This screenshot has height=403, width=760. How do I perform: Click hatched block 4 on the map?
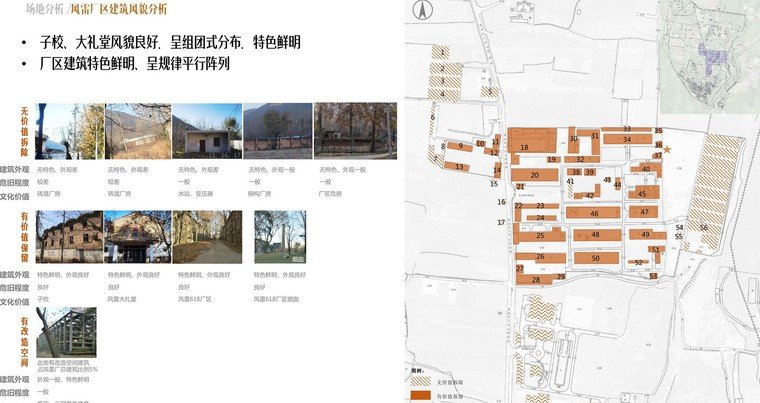(443, 94)
